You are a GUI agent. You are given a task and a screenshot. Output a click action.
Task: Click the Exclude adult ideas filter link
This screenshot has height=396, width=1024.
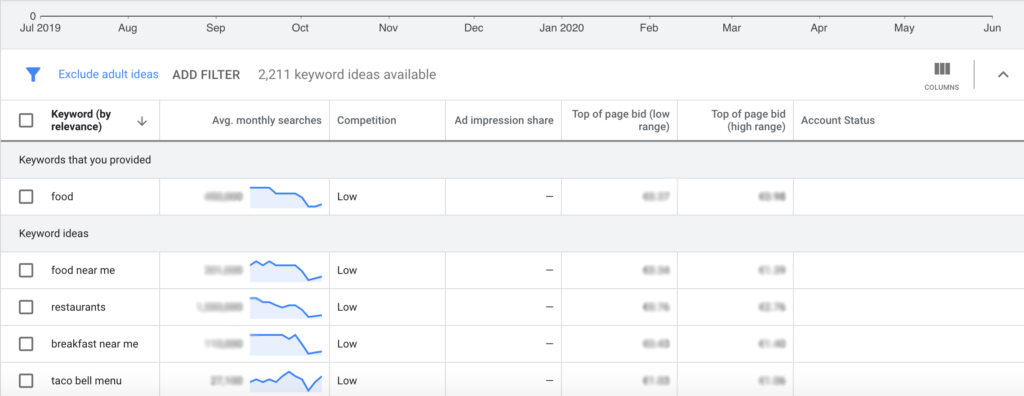tap(108, 74)
